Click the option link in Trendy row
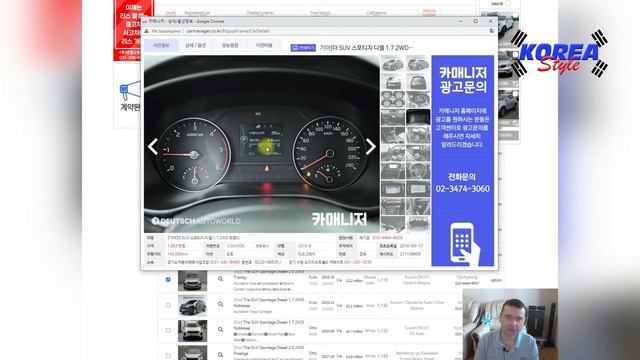 [496, 280]
